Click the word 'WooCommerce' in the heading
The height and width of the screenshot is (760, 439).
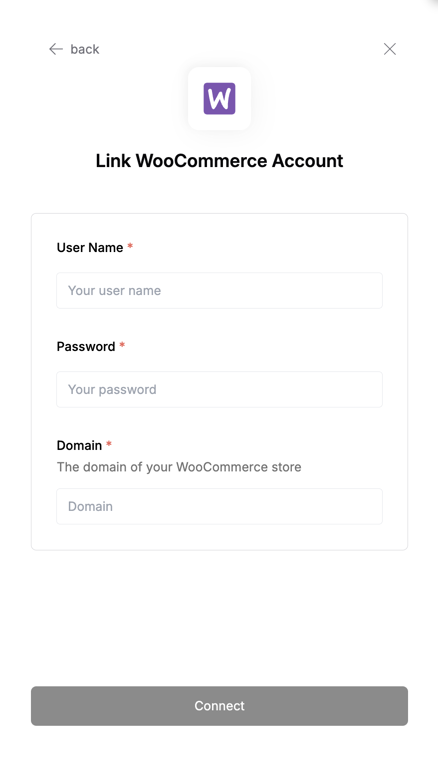[201, 161]
